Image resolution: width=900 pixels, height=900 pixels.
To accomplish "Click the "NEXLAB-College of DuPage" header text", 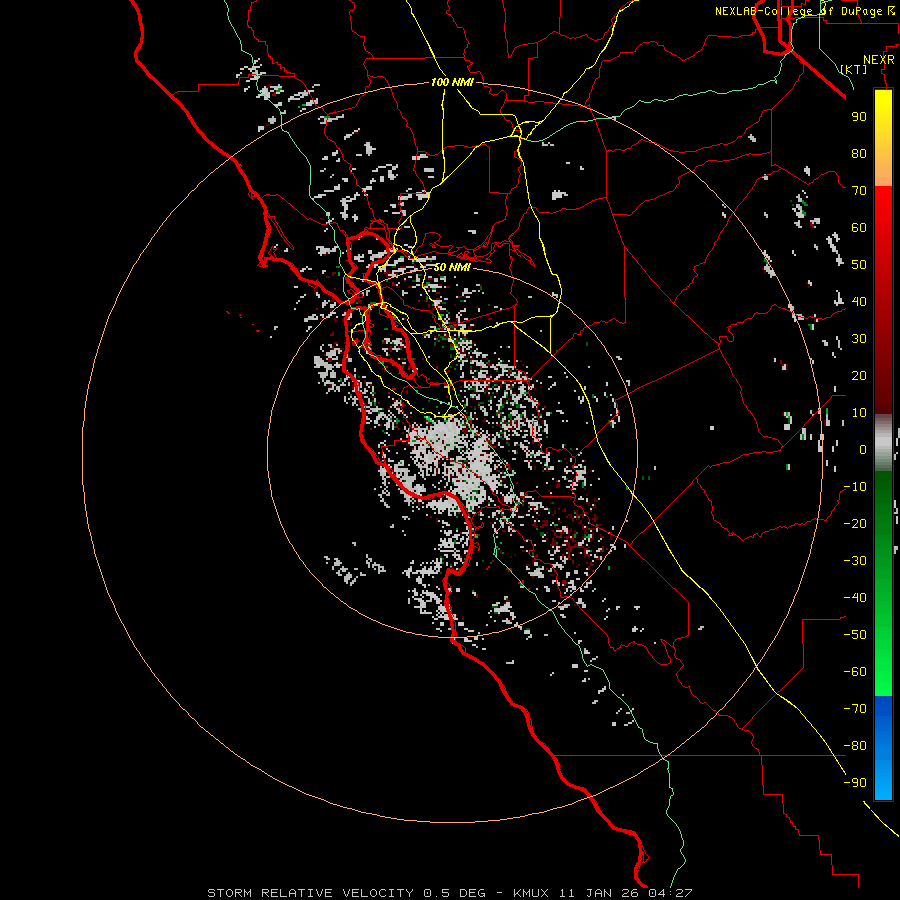I will [x=798, y=11].
